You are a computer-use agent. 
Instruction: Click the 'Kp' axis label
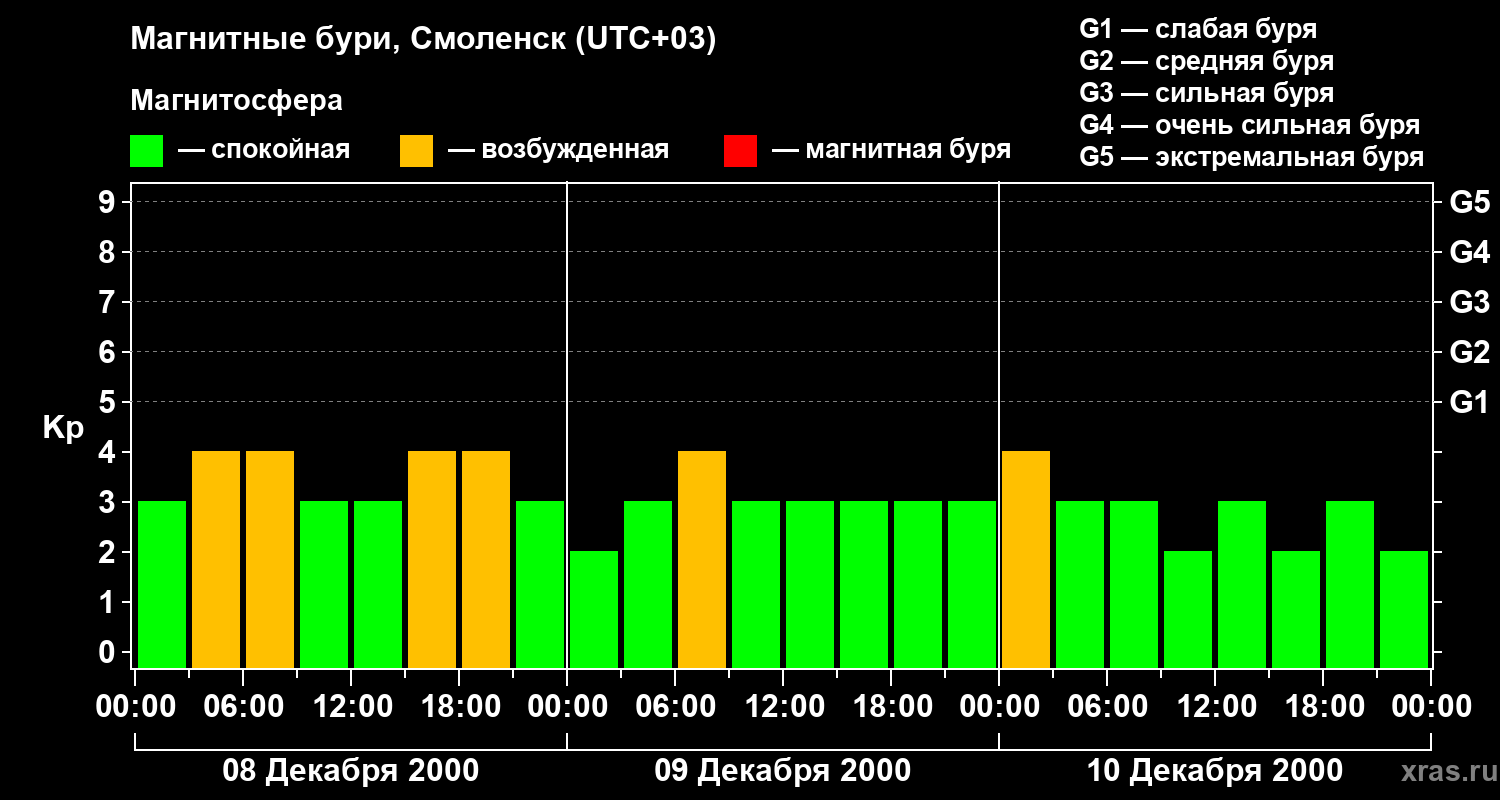click(x=63, y=429)
